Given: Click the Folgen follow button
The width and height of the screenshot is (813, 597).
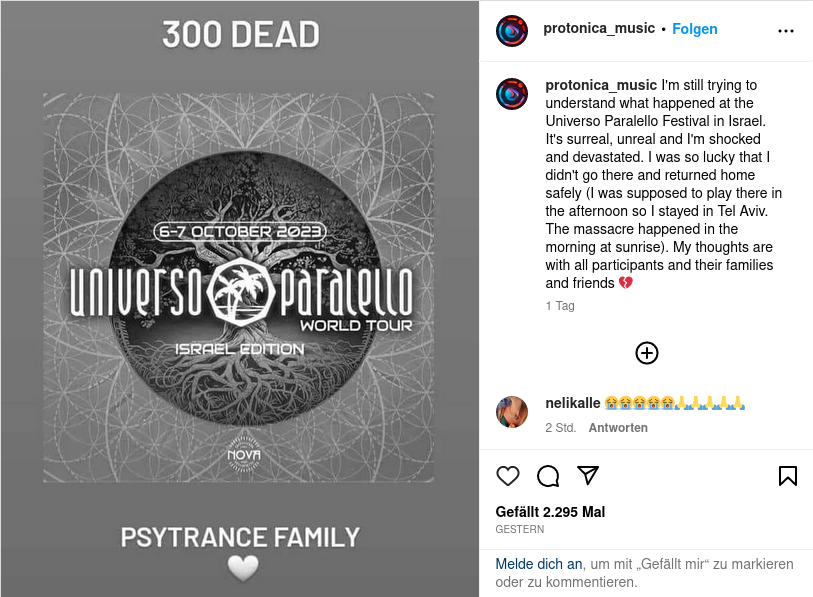Looking at the screenshot, I should [695, 29].
